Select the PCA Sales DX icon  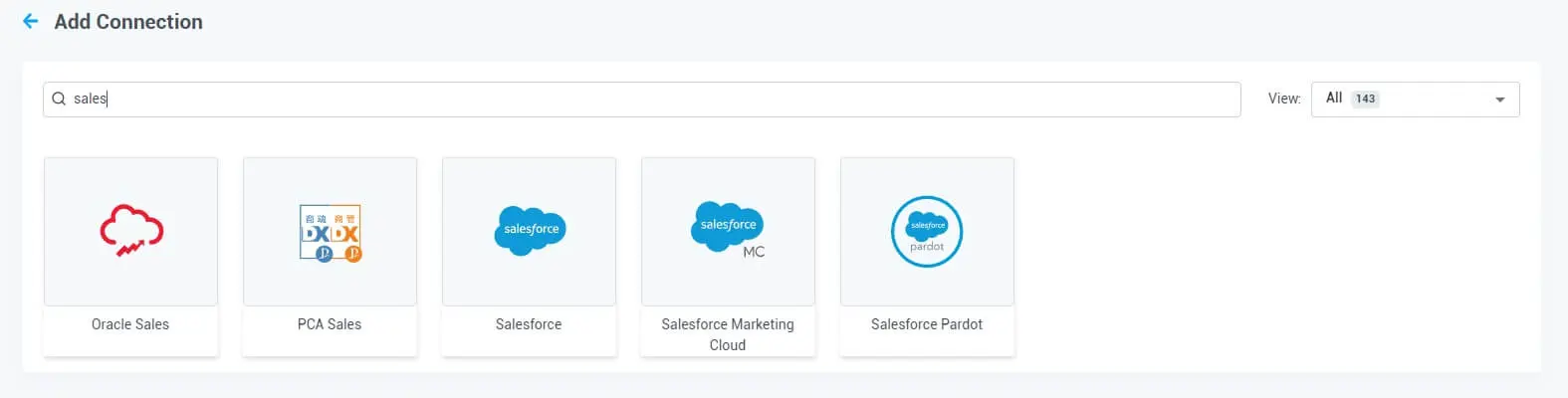click(330, 233)
